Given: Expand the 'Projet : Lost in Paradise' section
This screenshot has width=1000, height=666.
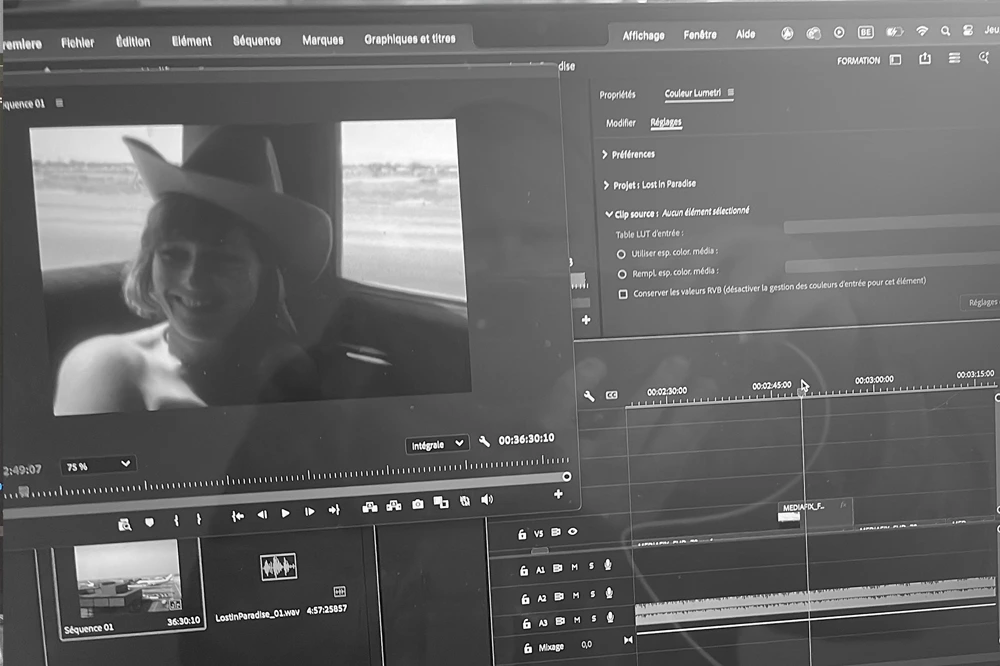Looking at the screenshot, I should [x=606, y=185].
